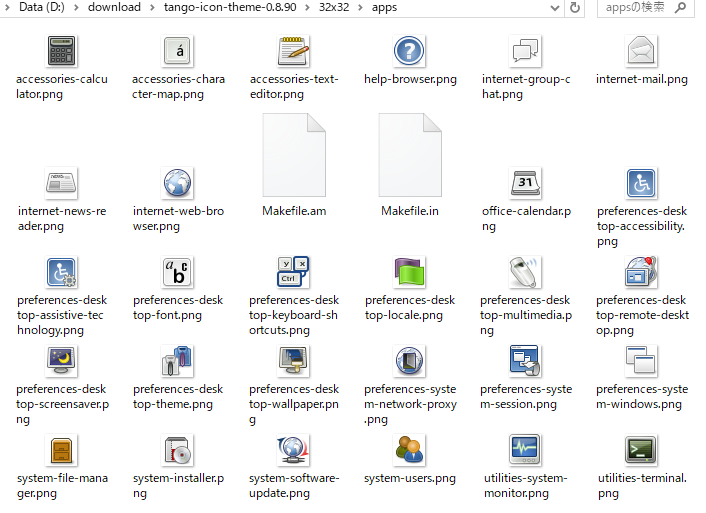
Task: Expand chevron after Data (D:) breadcrumb
Action: click(76, 8)
